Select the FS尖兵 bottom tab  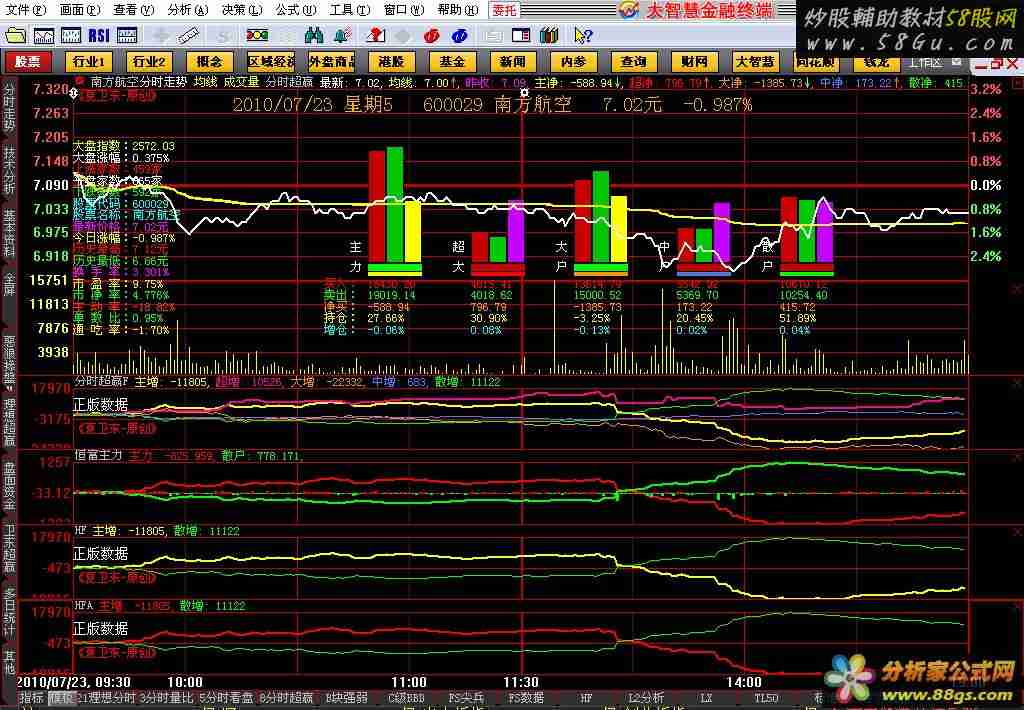pos(466,698)
